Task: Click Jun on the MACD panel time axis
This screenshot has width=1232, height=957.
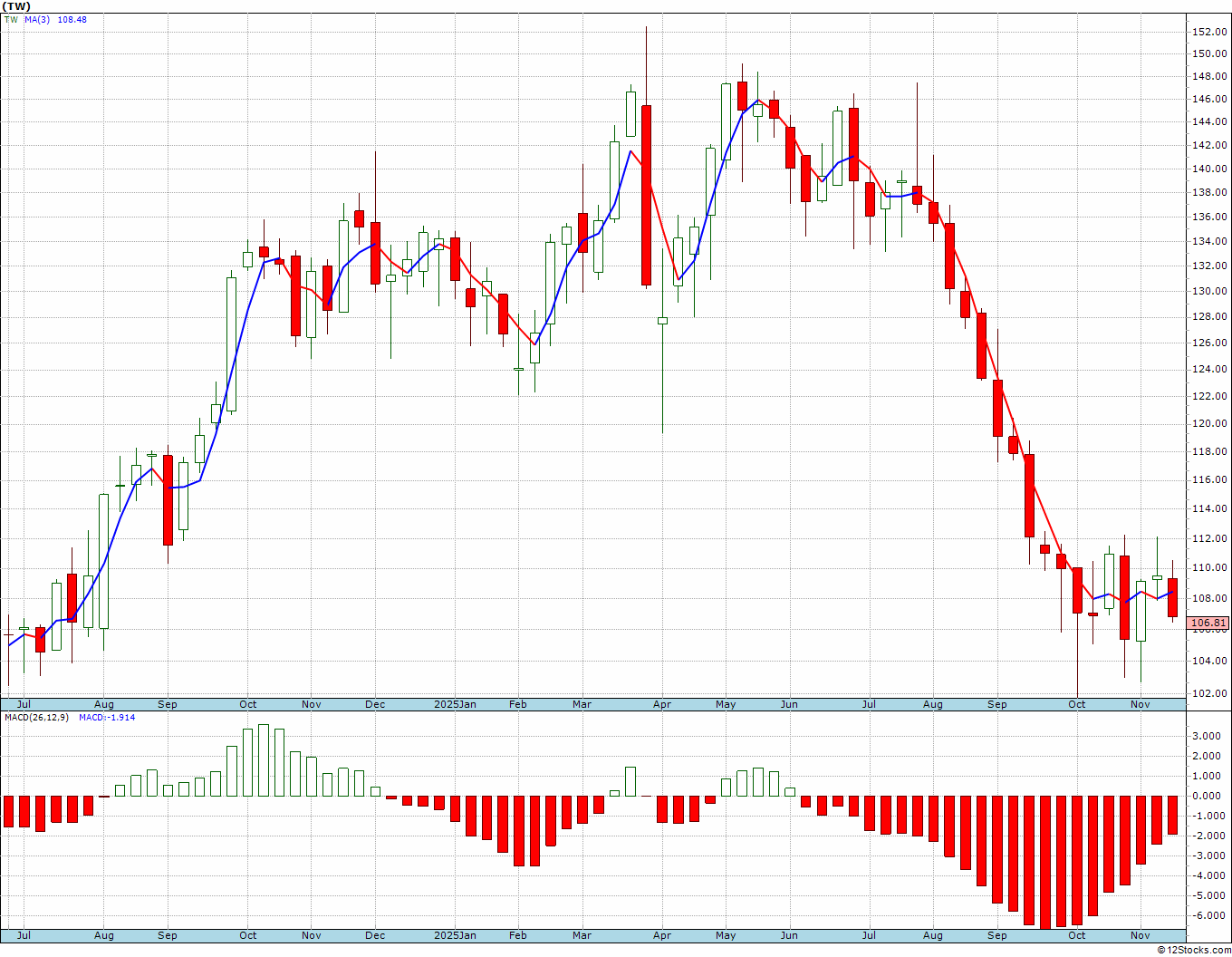Action: pos(789,935)
